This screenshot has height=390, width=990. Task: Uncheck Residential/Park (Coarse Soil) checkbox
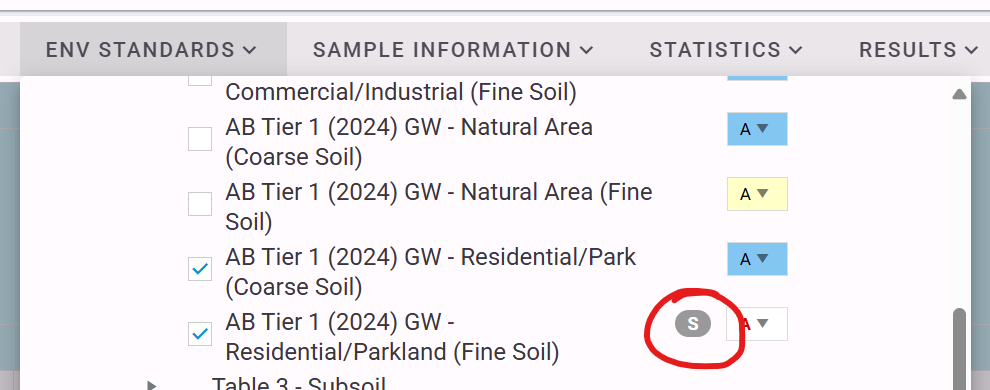click(x=200, y=269)
